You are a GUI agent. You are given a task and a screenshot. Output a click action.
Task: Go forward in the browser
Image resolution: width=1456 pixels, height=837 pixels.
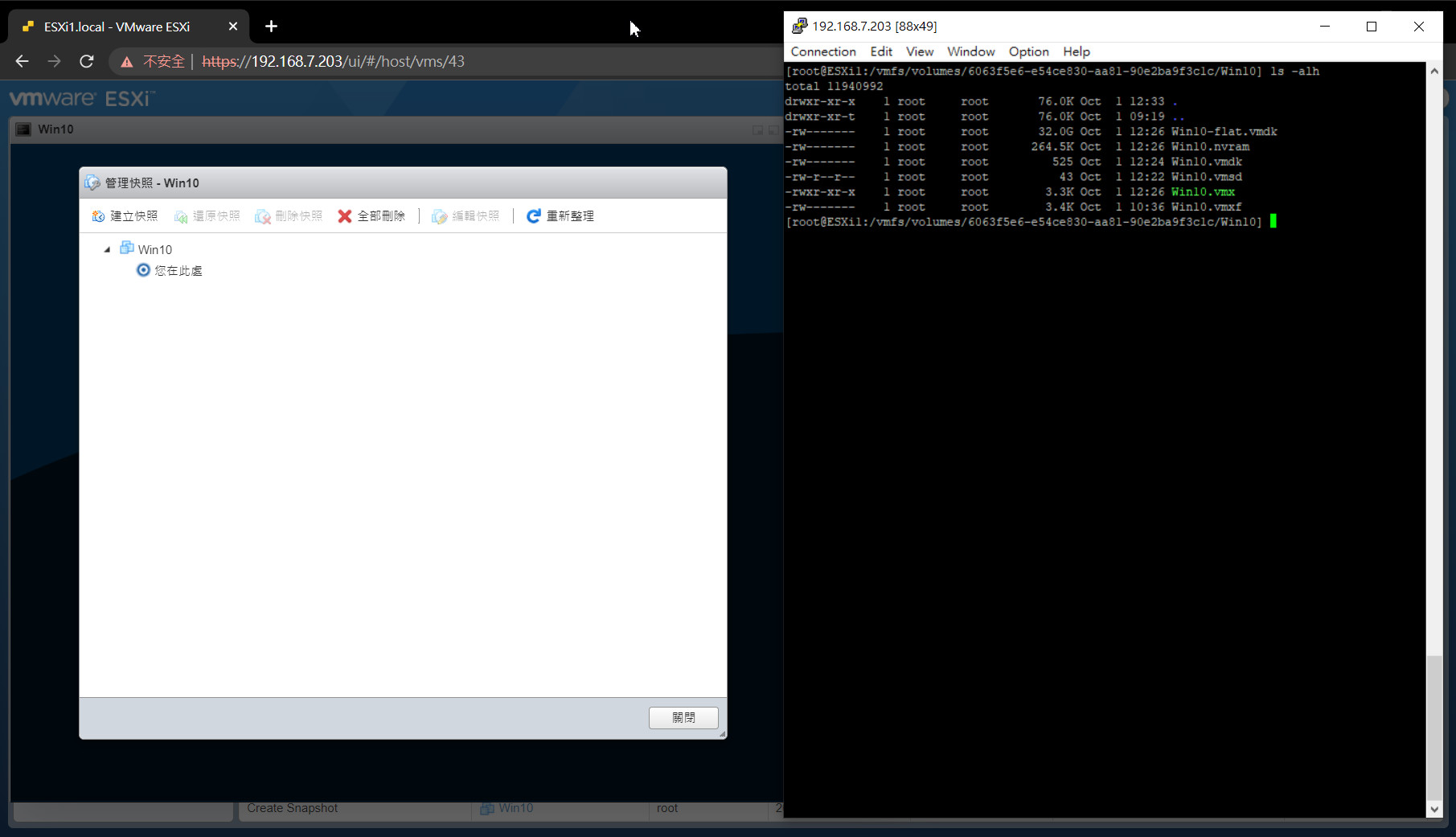54,61
